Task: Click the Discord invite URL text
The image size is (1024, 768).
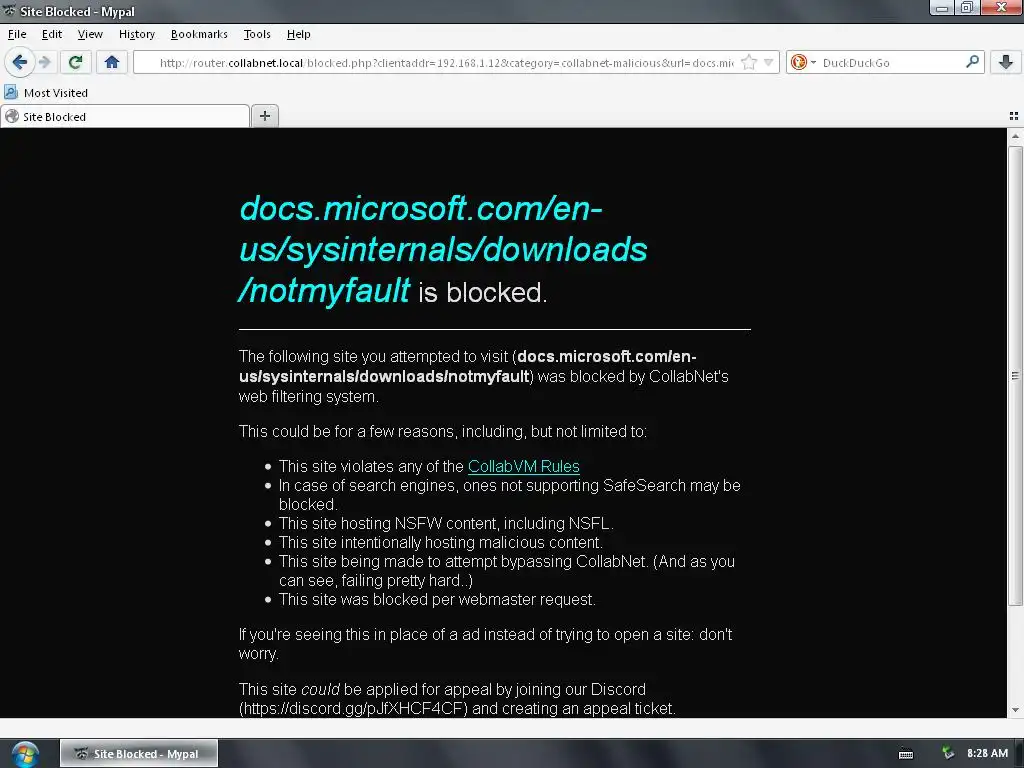Action: [353, 709]
